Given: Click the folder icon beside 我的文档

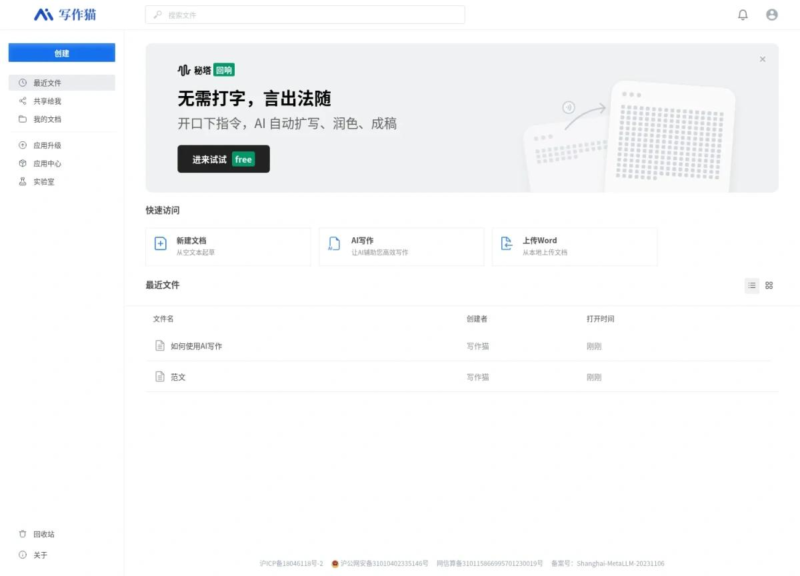Looking at the screenshot, I should [22, 119].
